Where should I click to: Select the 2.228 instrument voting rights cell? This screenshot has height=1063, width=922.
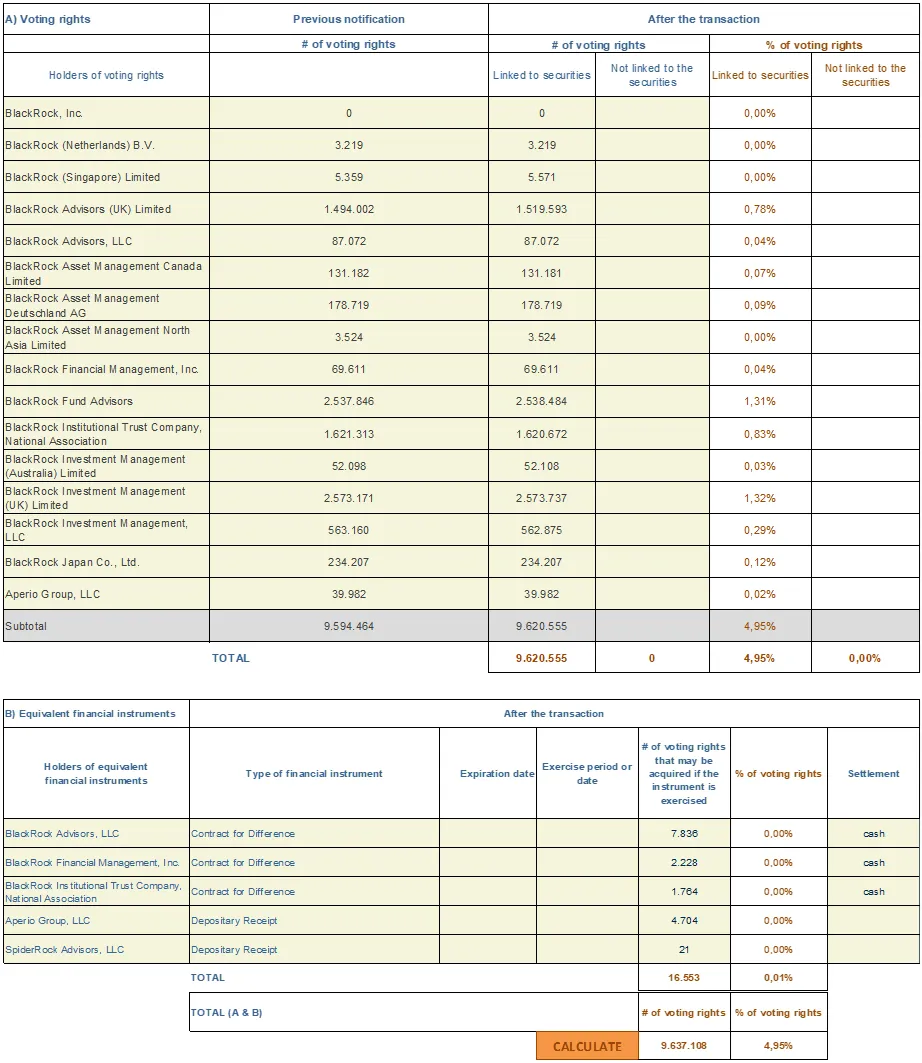coord(684,862)
